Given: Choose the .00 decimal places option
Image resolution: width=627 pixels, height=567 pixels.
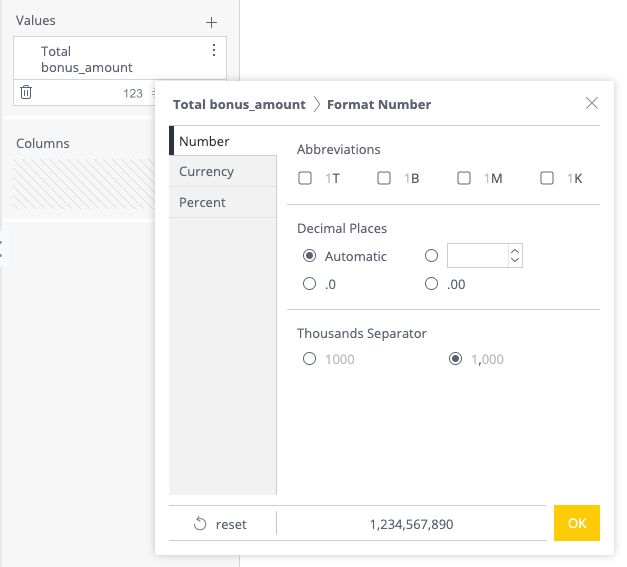Looking at the screenshot, I should (432, 284).
